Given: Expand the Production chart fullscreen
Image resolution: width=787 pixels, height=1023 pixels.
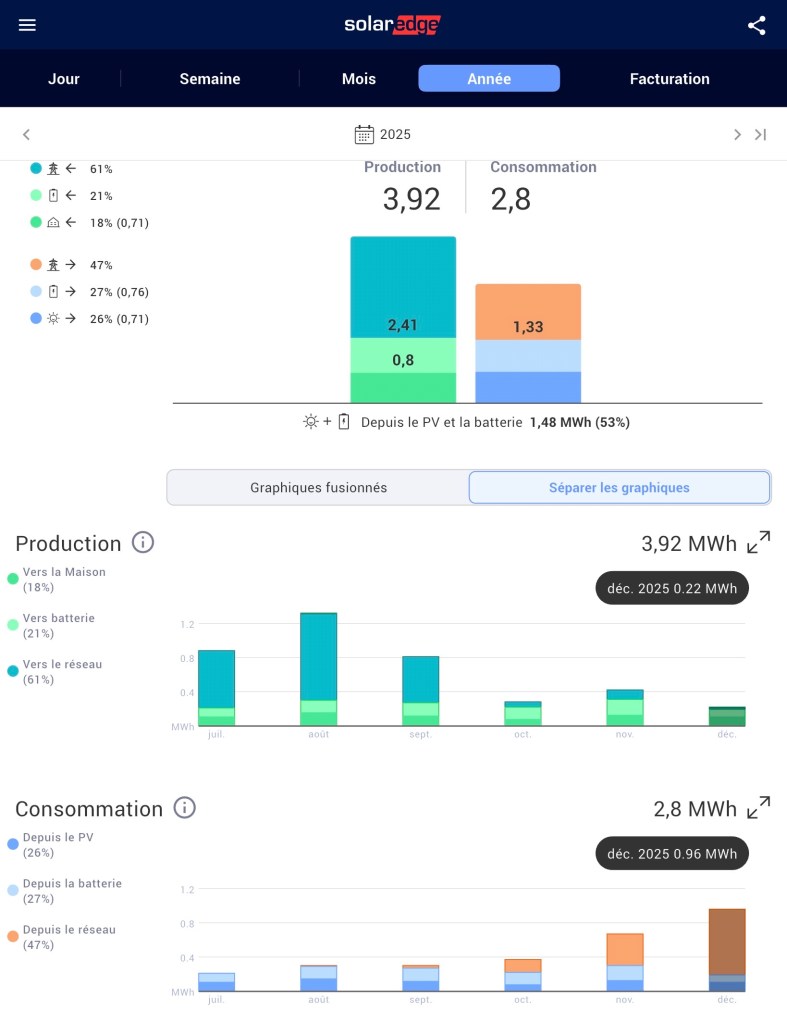Looking at the screenshot, I should (x=759, y=543).
